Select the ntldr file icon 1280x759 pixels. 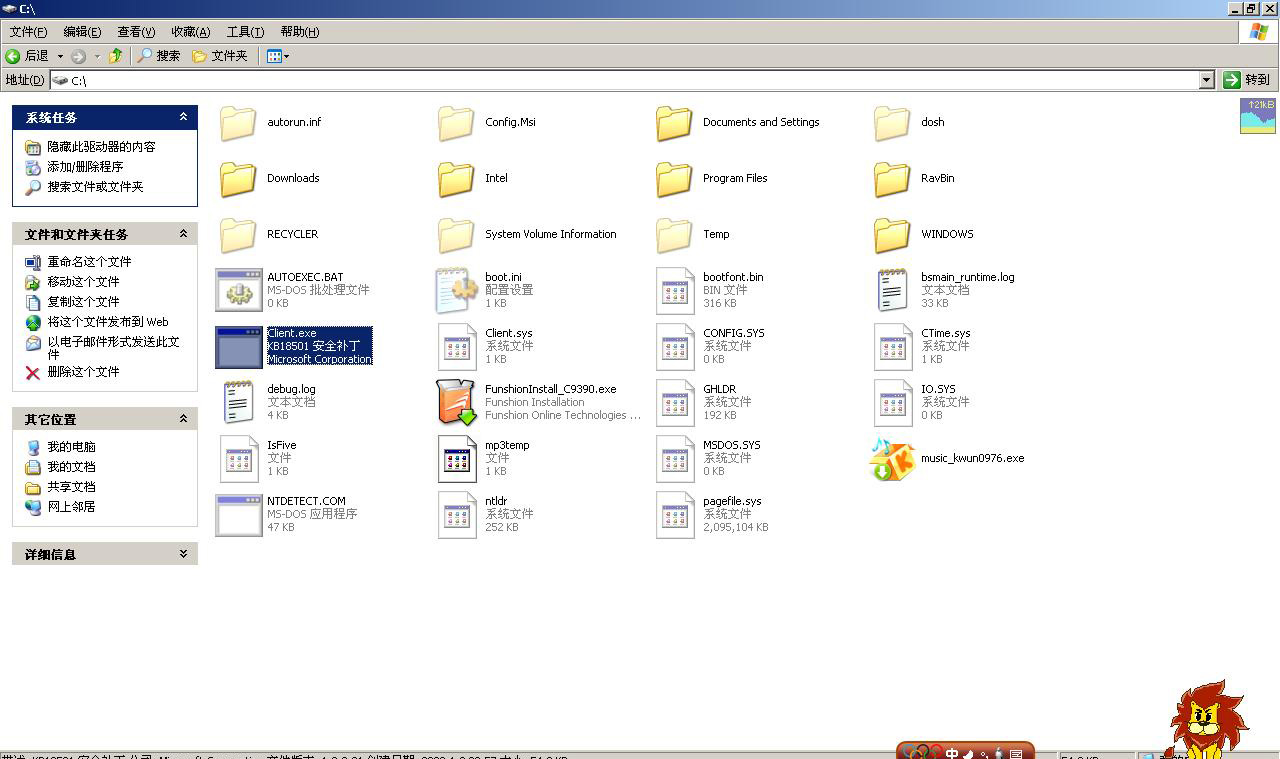(x=457, y=514)
